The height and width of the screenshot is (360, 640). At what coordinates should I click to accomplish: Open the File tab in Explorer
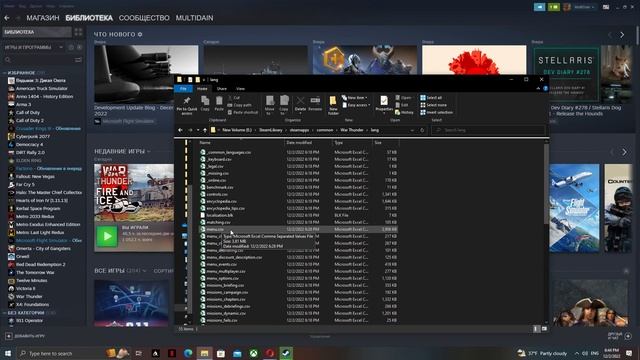tap(183, 89)
